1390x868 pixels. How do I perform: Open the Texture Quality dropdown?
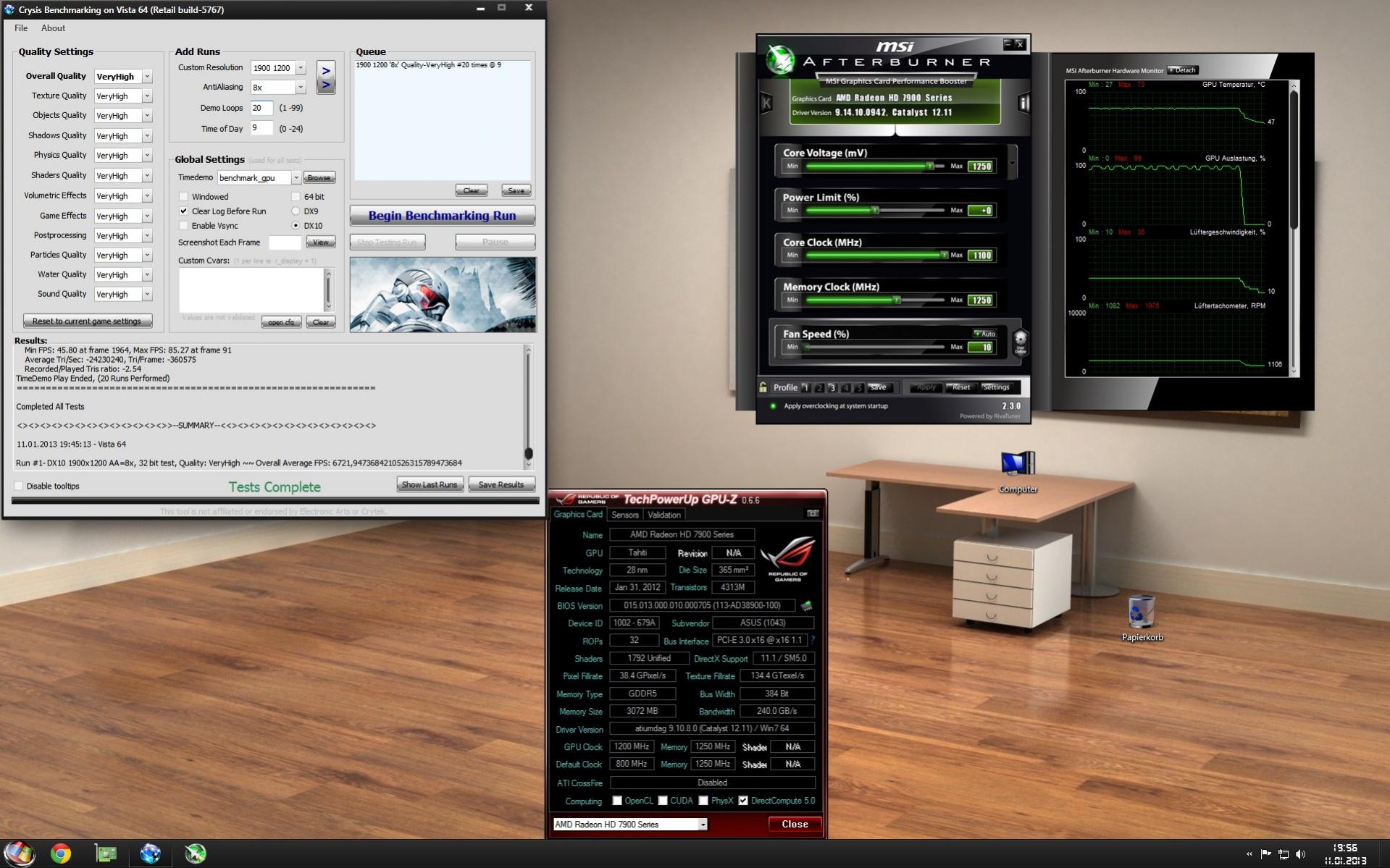[147, 96]
